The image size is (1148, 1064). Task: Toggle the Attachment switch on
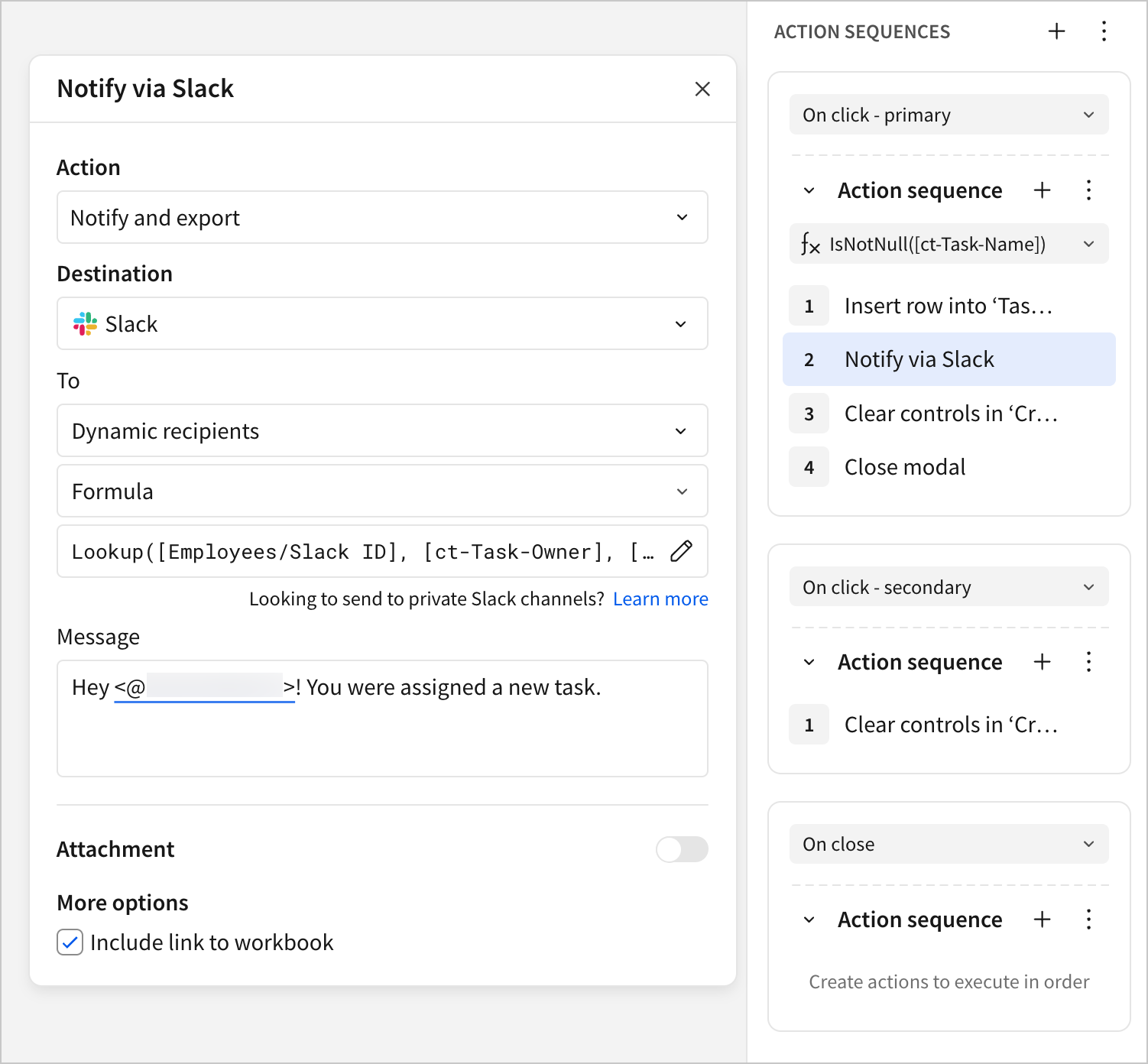click(682, 849)
